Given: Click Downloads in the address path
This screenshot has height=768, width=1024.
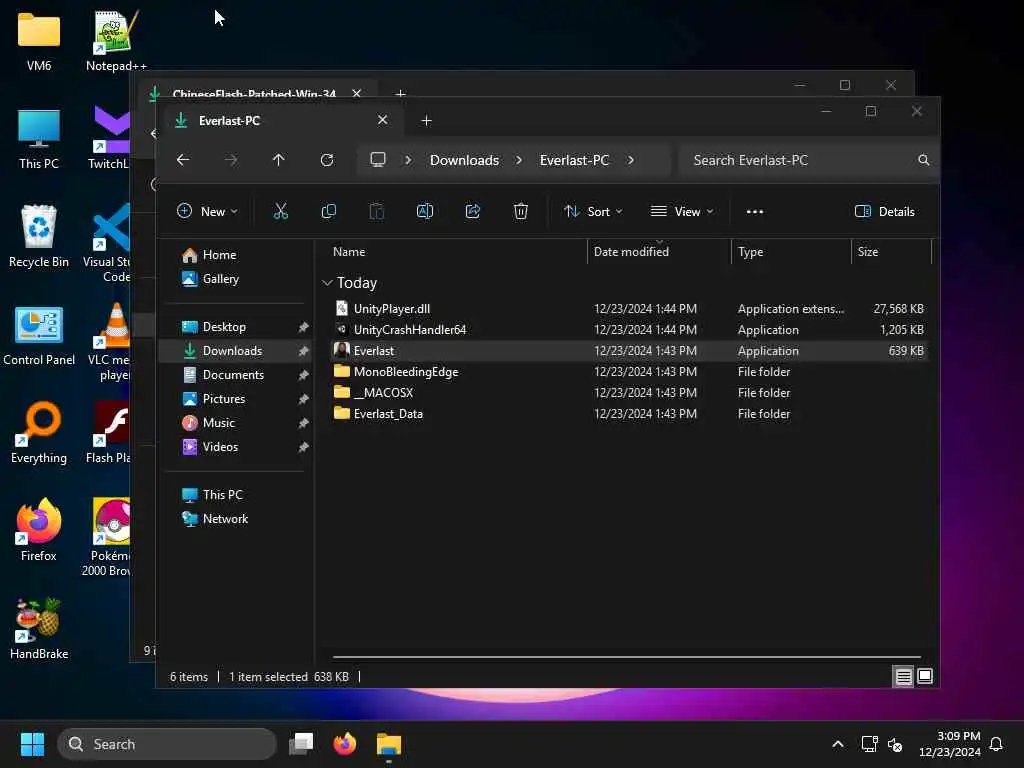Looking at the screenshot, I should 464,160.
